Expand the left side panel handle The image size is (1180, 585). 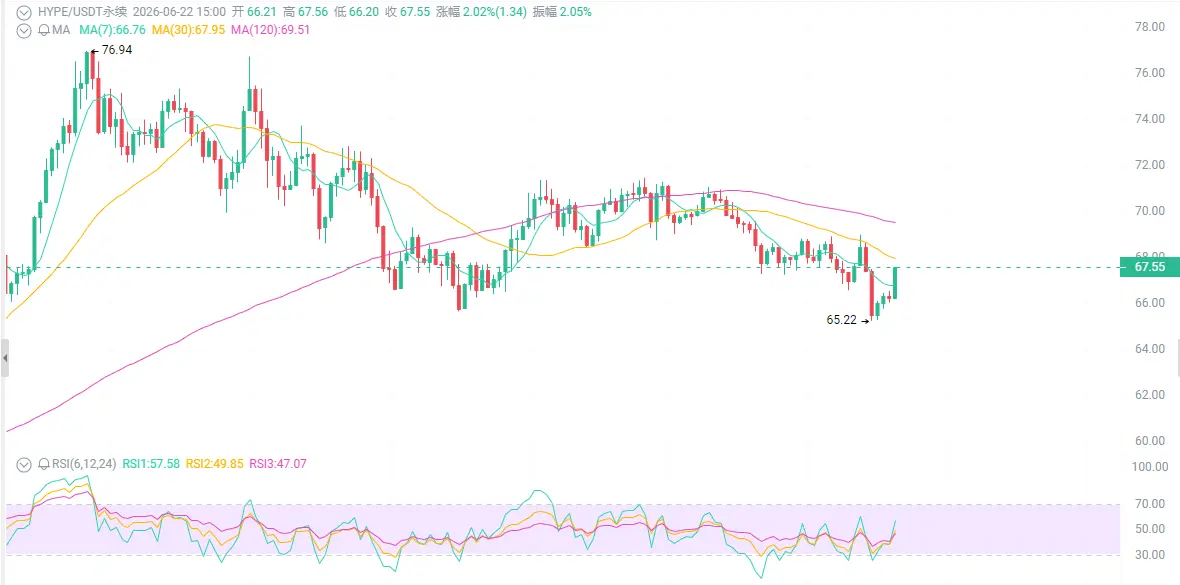point(5,358)
